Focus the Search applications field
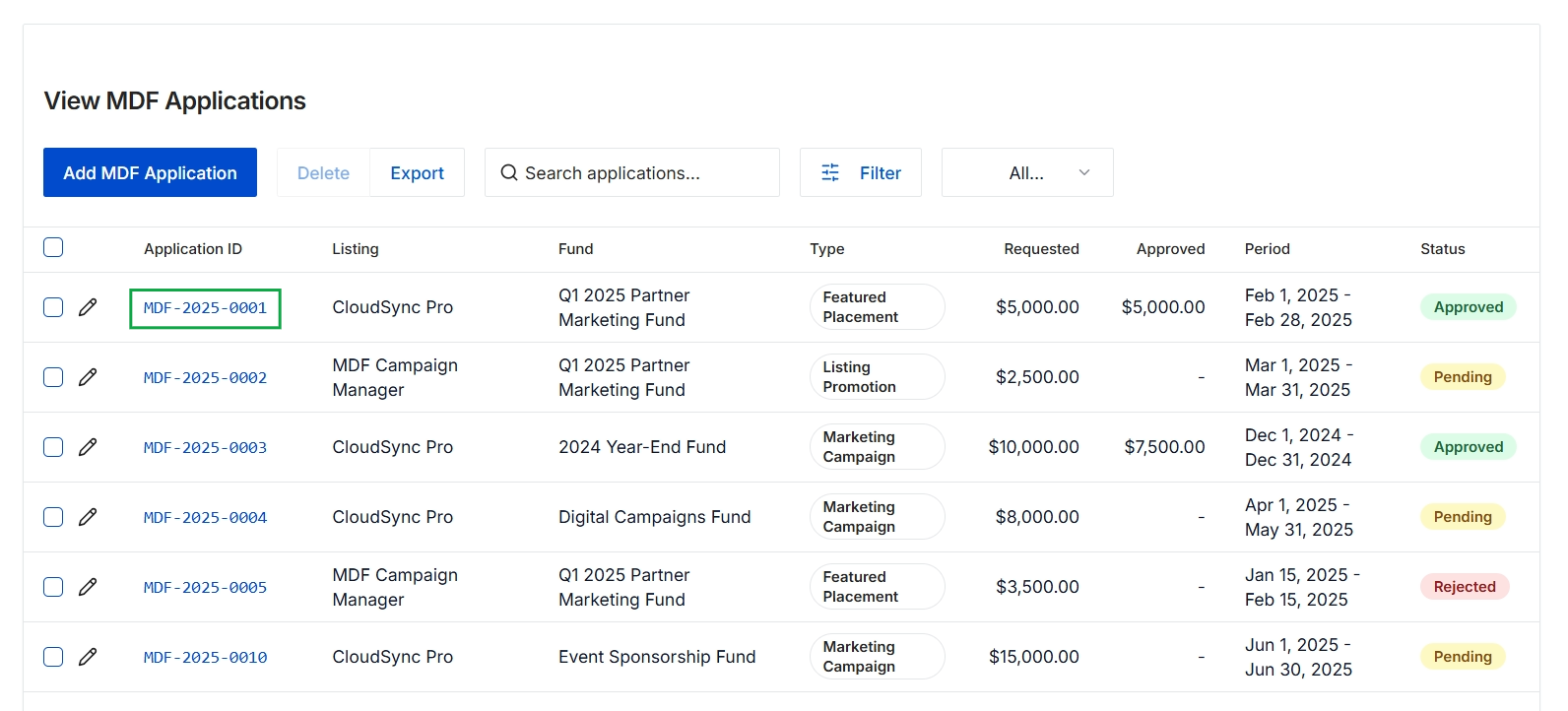 pyautogui.click(x=632, y=172)
